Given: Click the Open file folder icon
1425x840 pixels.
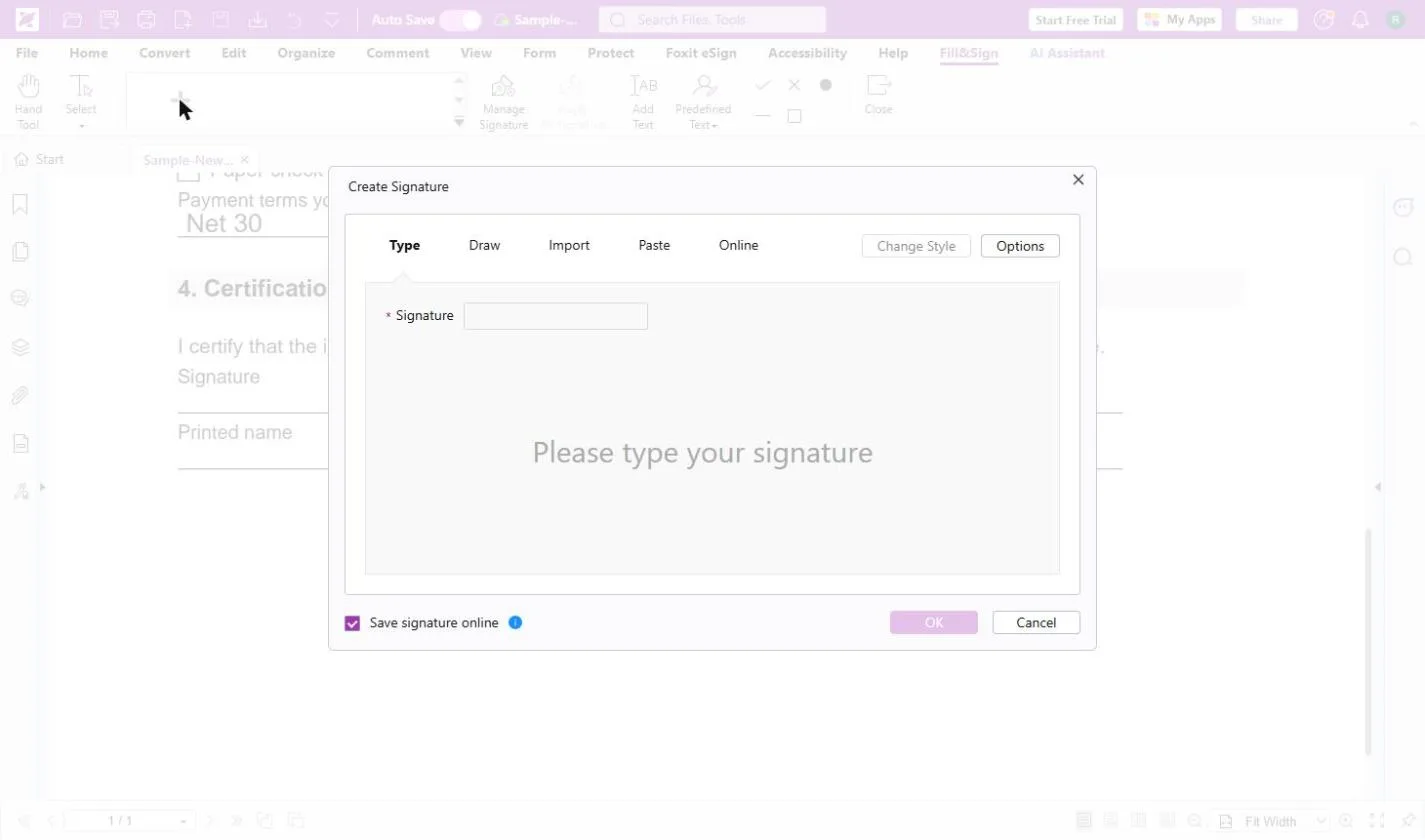Looking at the screenshot, I should click(x=72, y=20).
